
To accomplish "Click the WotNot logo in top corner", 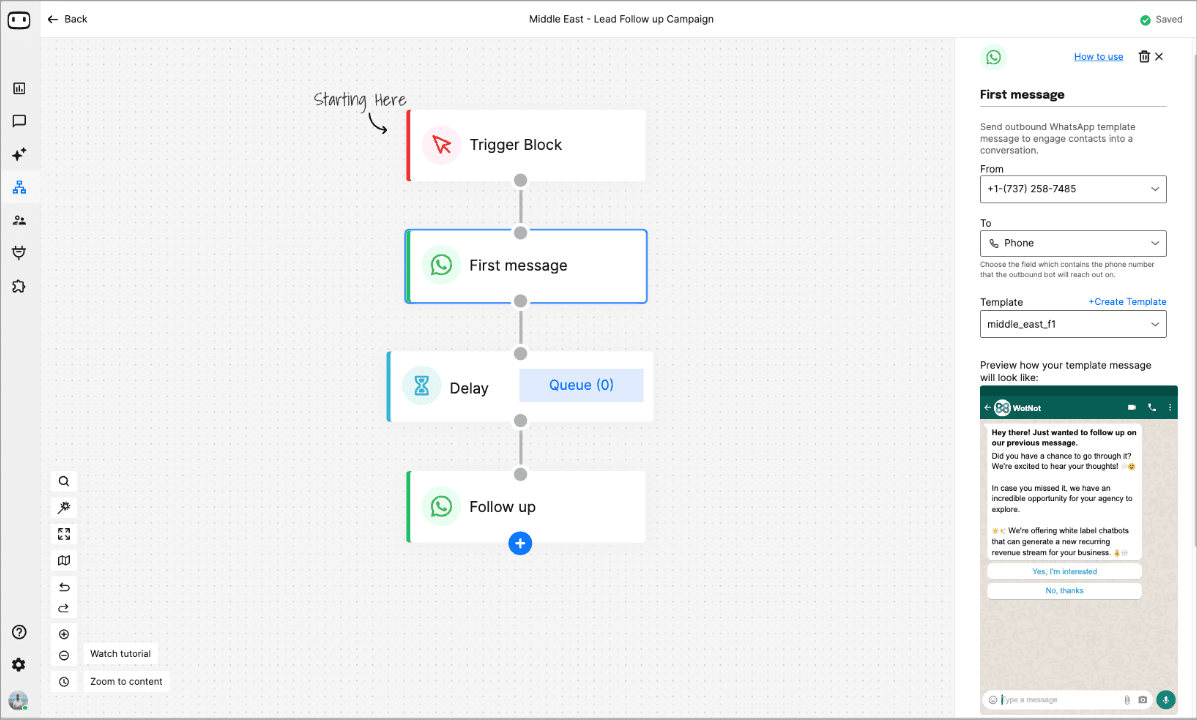I will (19, 20).
